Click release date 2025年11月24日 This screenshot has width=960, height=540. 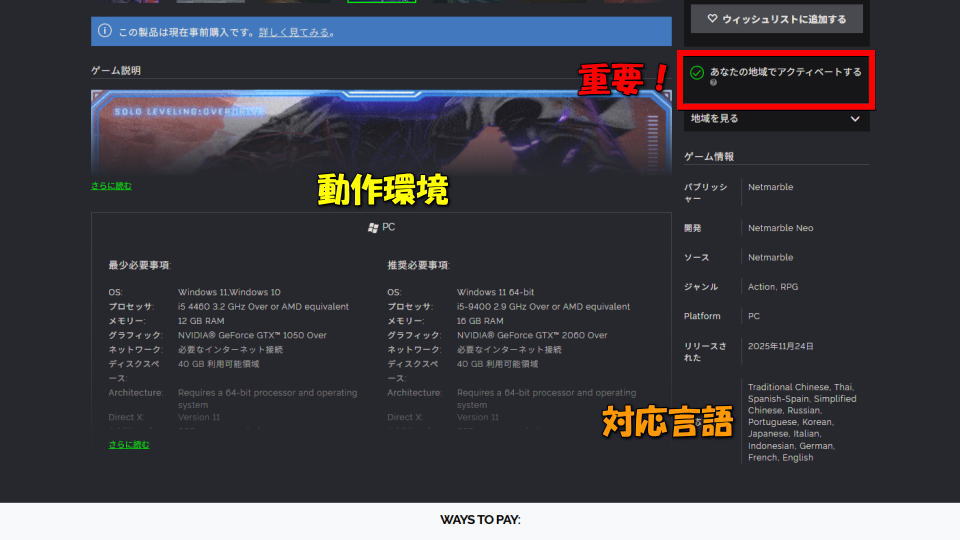coord(781,346)
